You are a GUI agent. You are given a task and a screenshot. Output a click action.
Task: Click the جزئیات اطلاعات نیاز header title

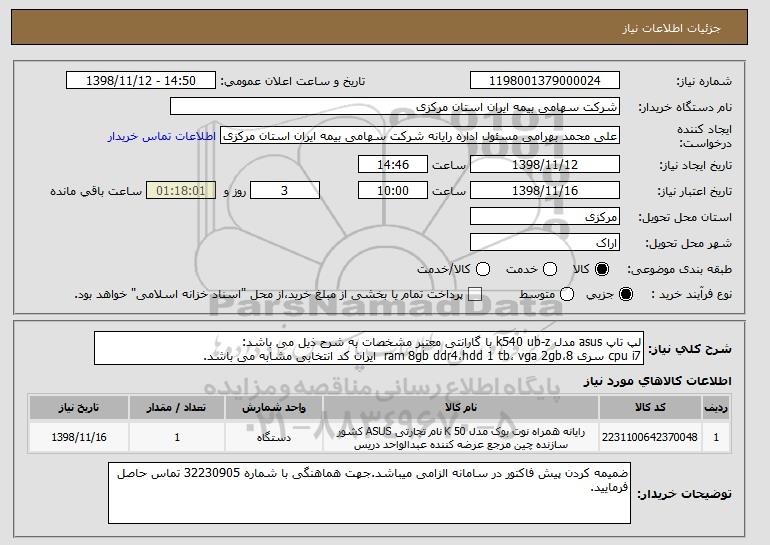[x=671, y=28]
